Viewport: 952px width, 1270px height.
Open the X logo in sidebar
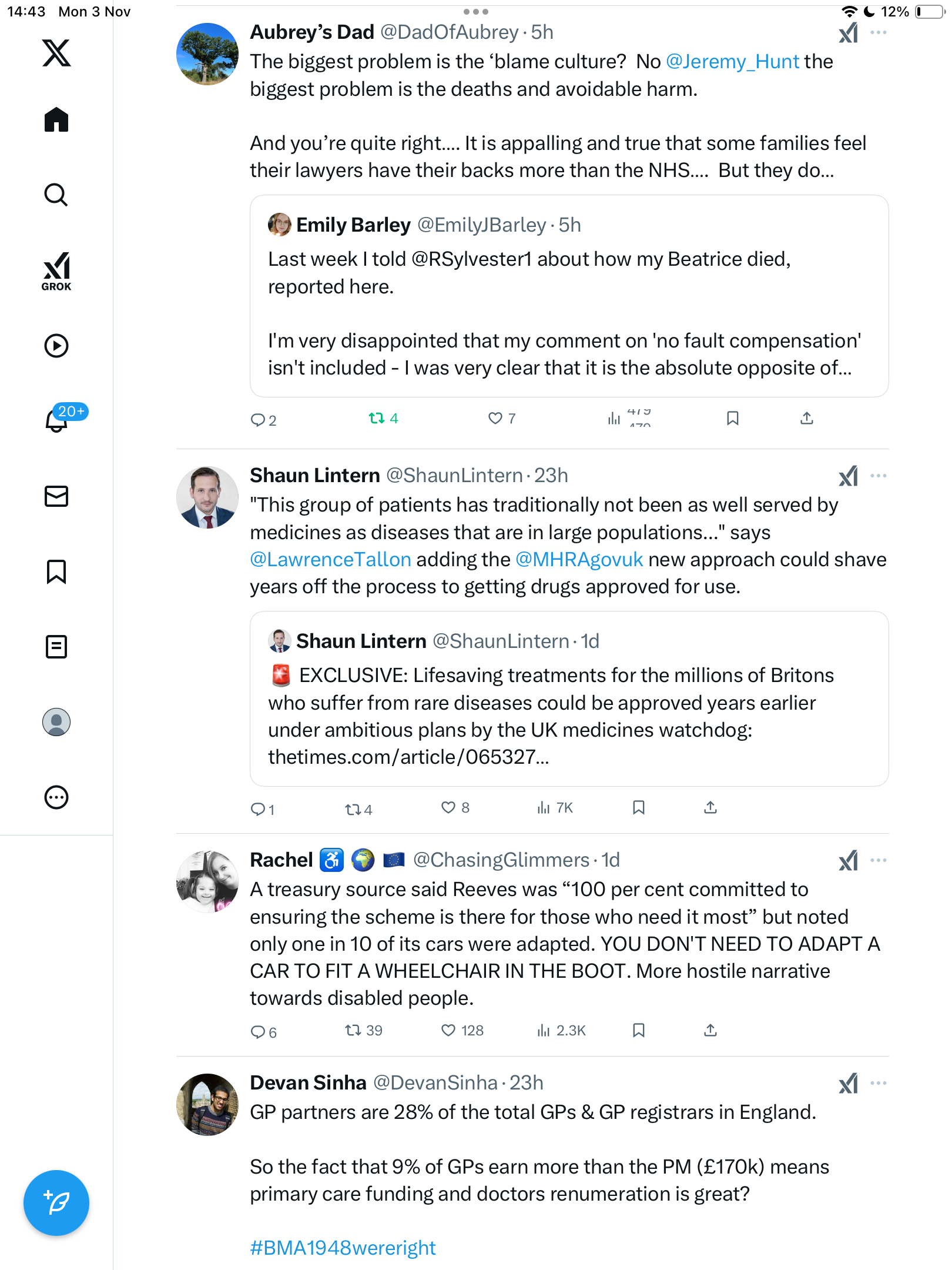(56, 53)
